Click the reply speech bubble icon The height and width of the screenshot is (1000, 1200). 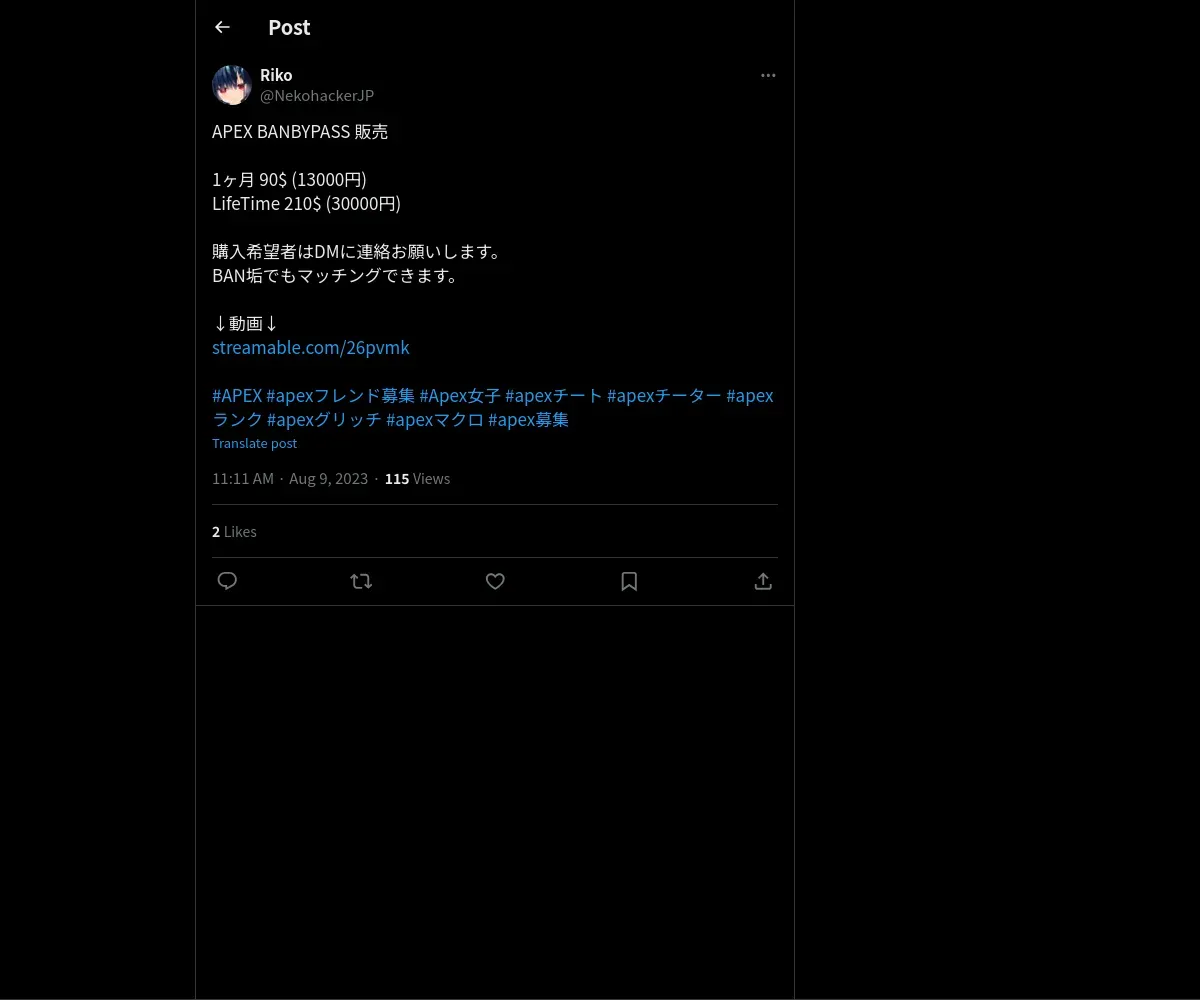pos(227,581)
